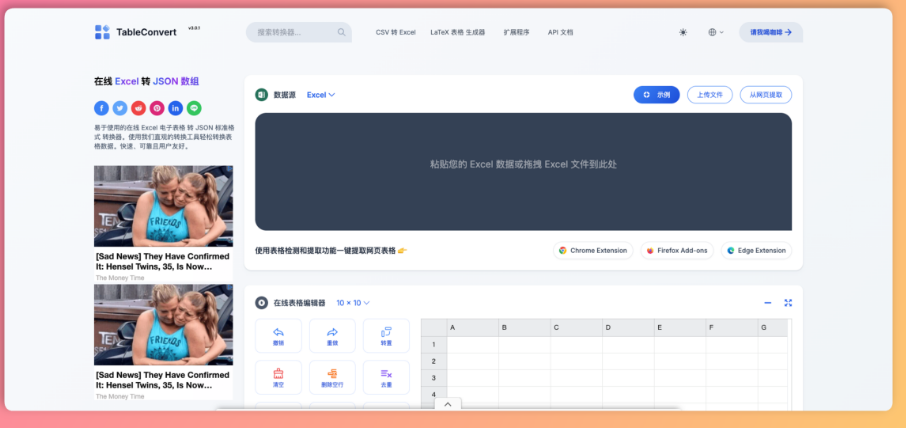Share the page on Pinterest
Viewport: 906px width, 428px height.
[157, 108]
